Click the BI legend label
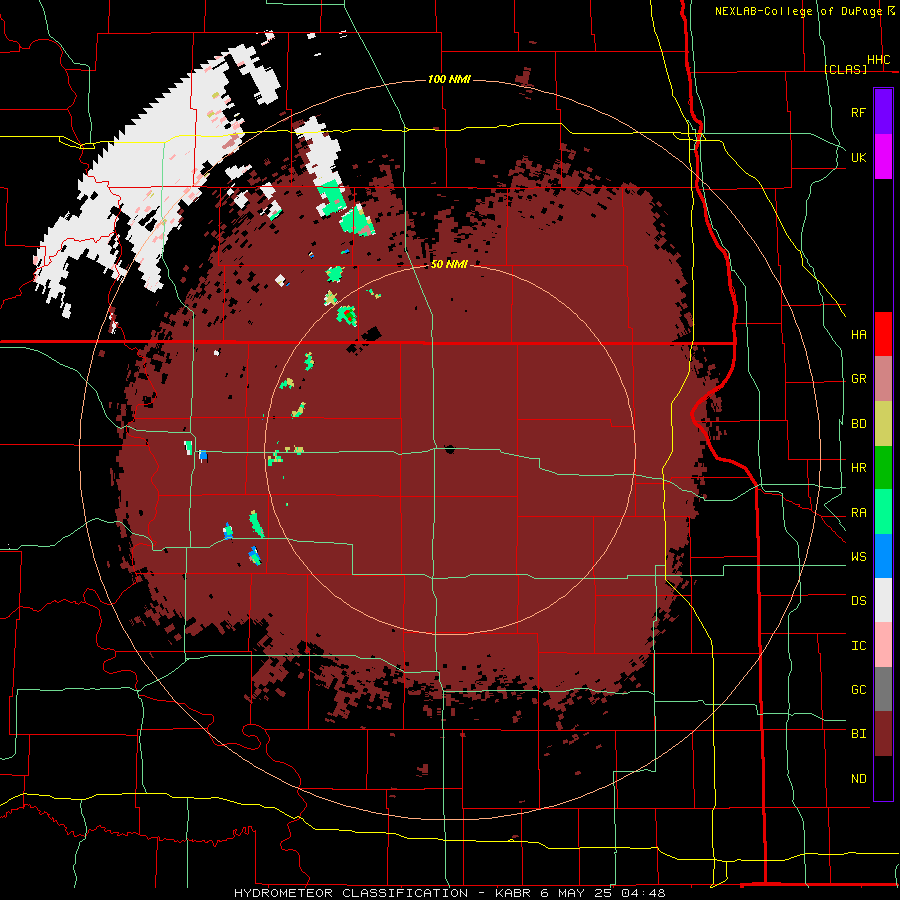 (858, 734)
